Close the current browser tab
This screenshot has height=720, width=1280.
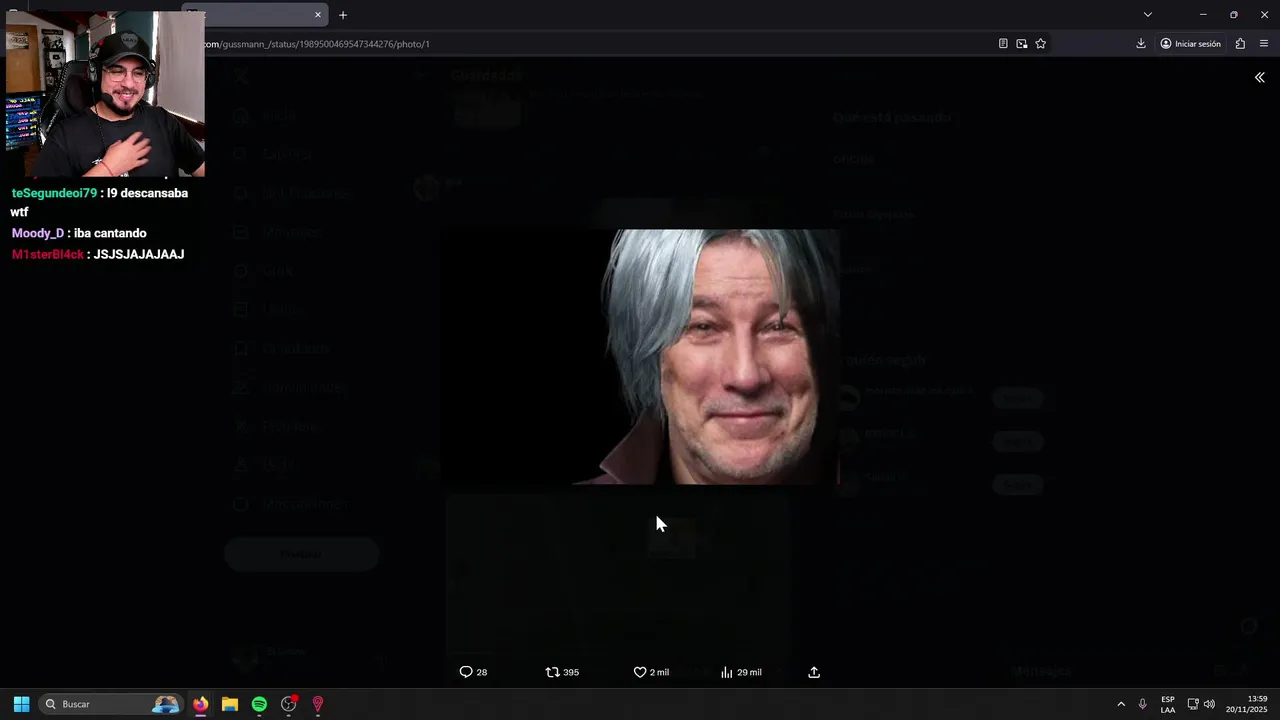click(318, 15)
